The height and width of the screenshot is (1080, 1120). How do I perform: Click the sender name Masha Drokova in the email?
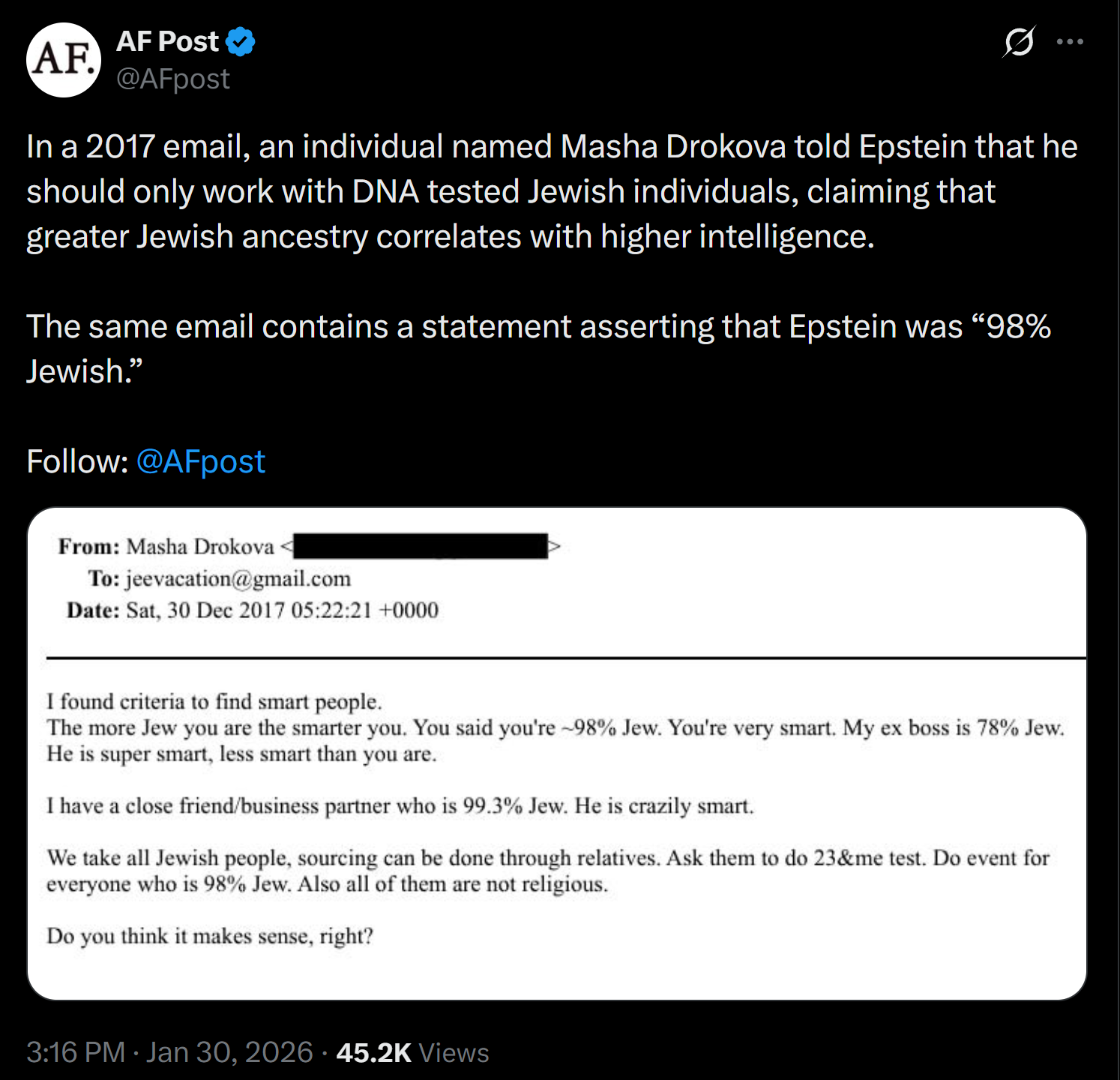coord(200,547)
